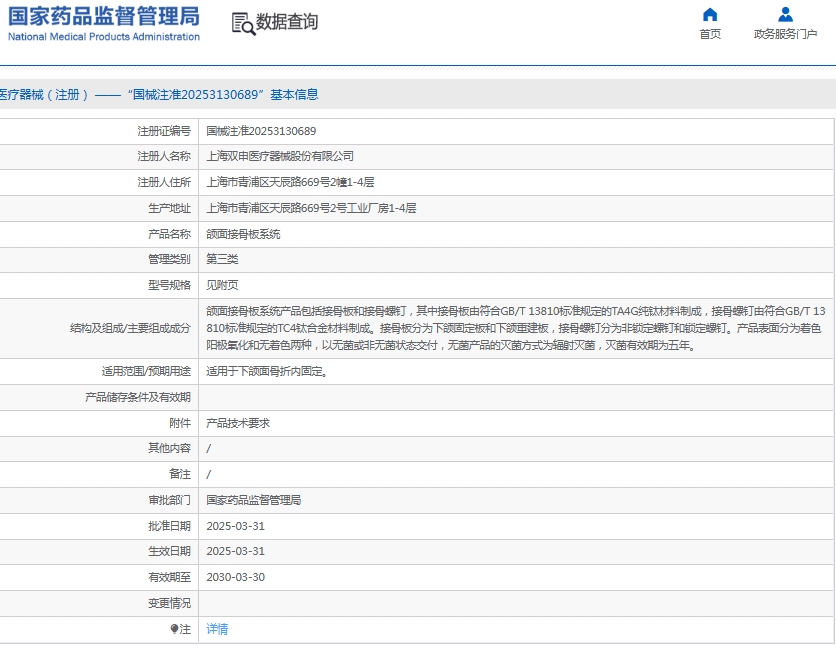Click the registrant address 上海市青浦区天辰路669号2幢1-4层
The image size is (836, 652).
tap(290, 182)
